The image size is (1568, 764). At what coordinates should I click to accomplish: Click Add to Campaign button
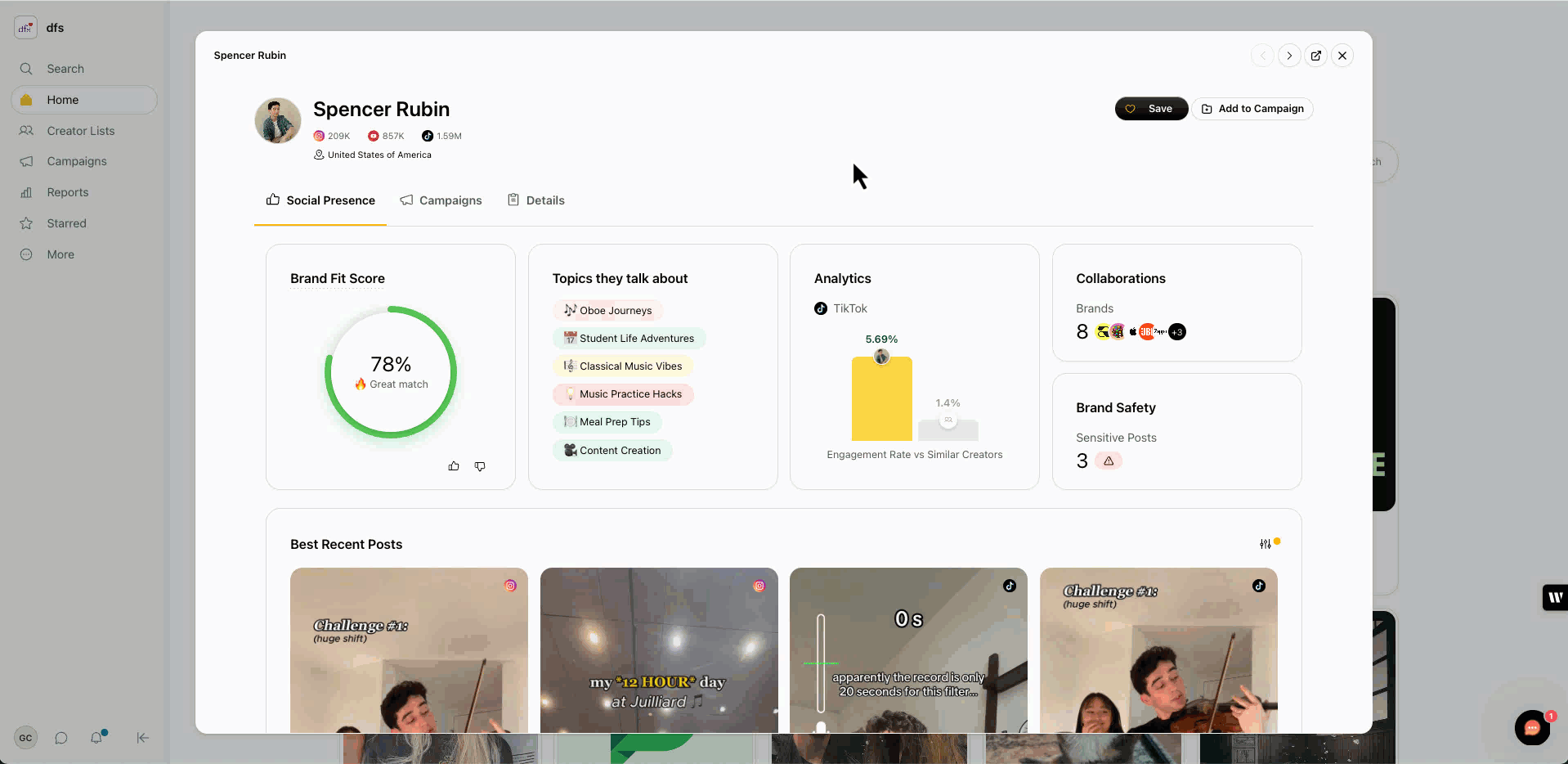[1252, 109]
